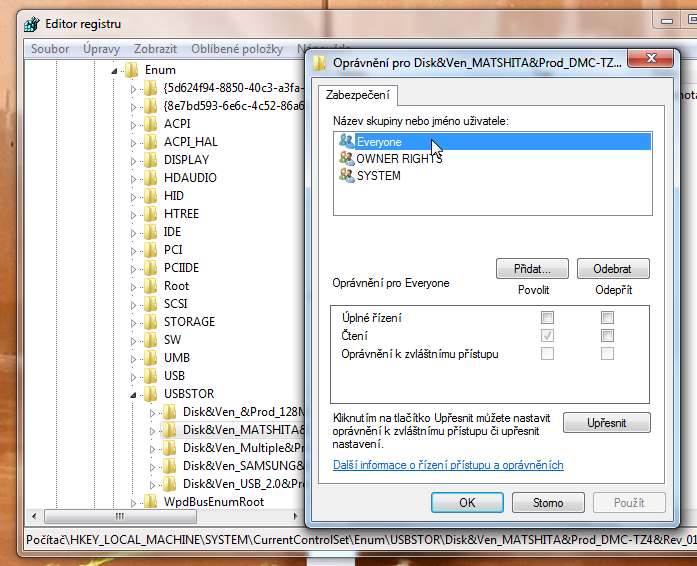Click the OWNER RIGHTS group icon

pyautogui.click(x=346, y=158)
